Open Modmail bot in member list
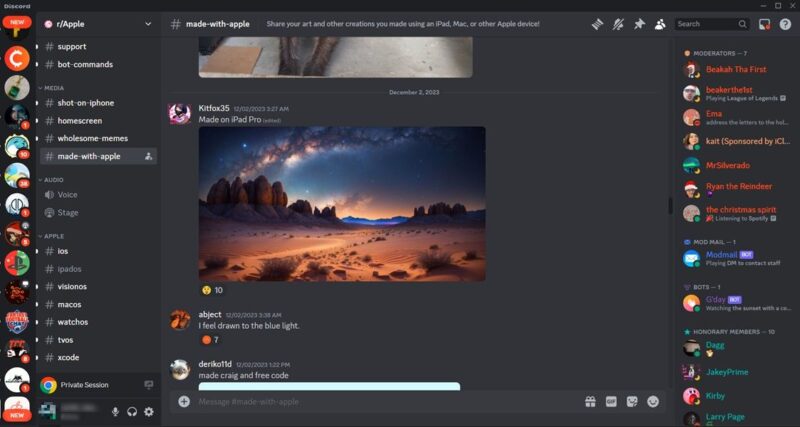The width and height of the screenshot is (800, 427). (737, 258)
